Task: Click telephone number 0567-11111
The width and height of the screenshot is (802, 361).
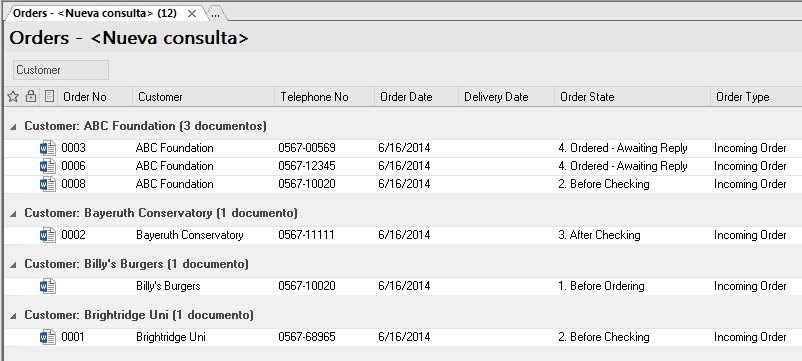Action: [x=306, y=235]
